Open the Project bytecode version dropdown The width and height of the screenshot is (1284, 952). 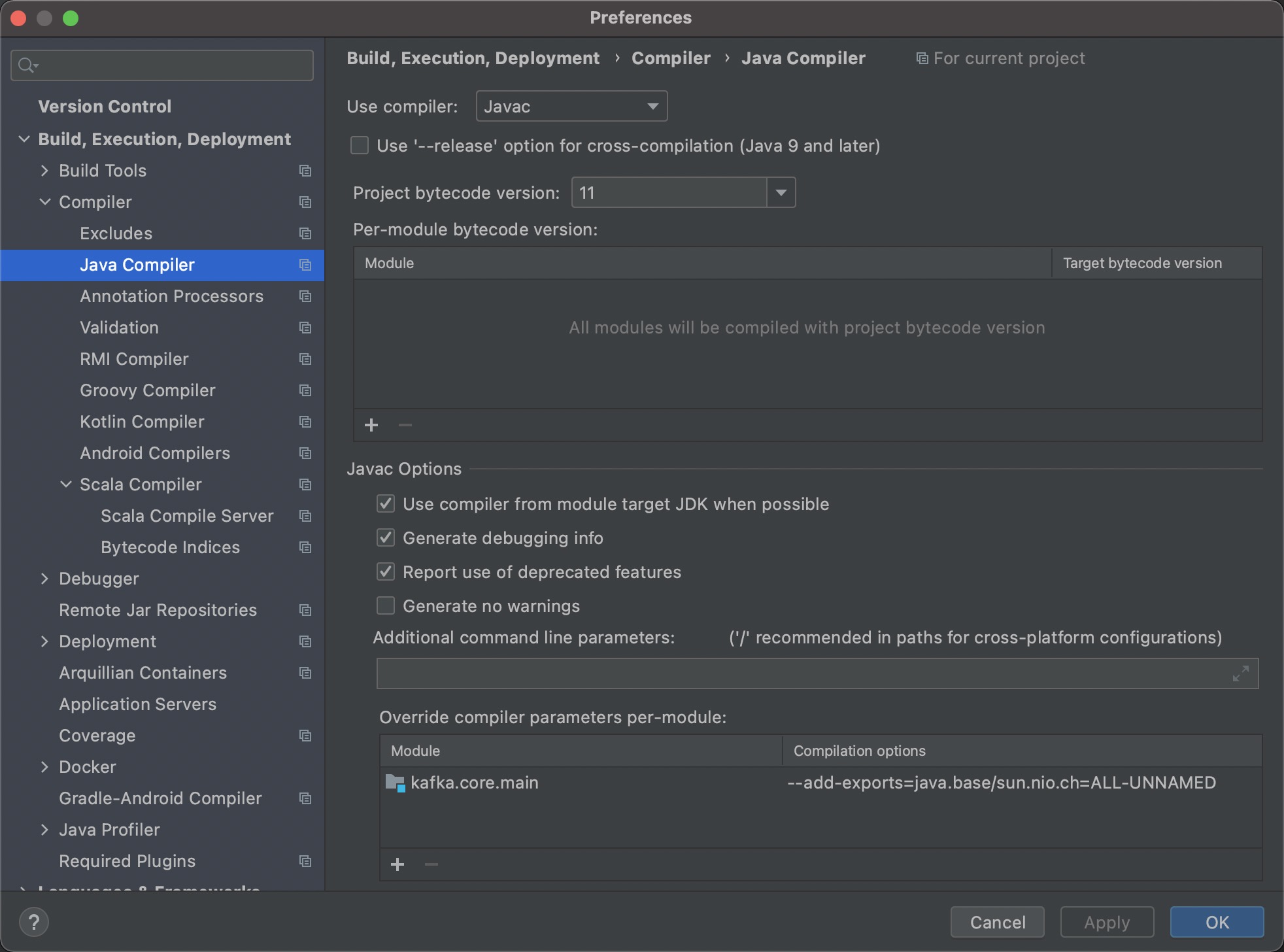(x=779, y=192)
